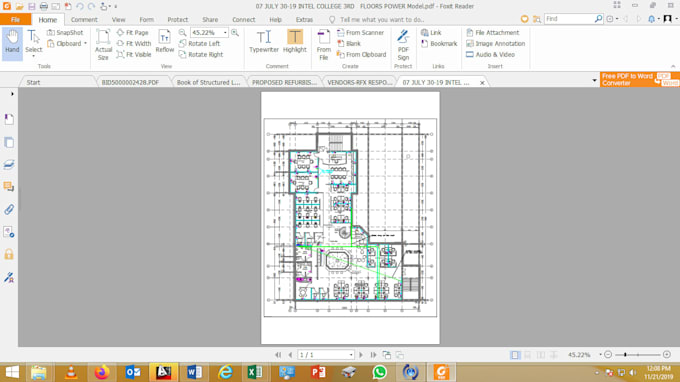Open the page number dropdown
Screen dimensions: 680x382
(350, 355)
